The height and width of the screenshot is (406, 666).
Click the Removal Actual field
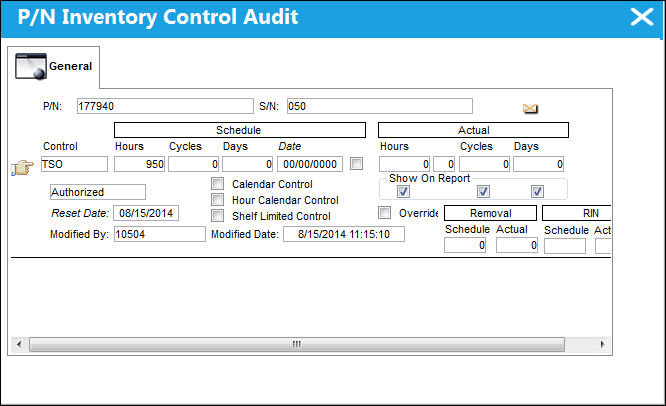[x=517, y=245]
